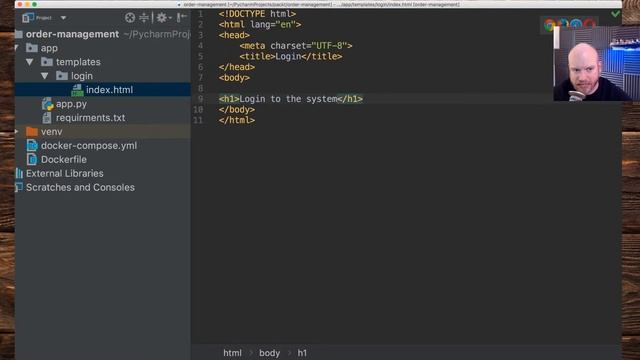Click the html breadcrumb
This screenshot has width=640, height=360.
[232, 353]
